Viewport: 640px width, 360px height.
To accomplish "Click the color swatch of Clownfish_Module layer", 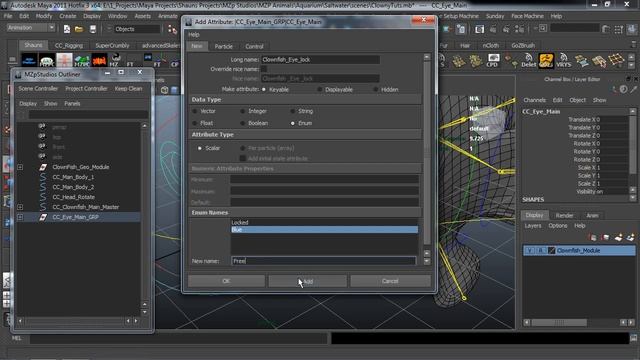I will click(551, 251).
